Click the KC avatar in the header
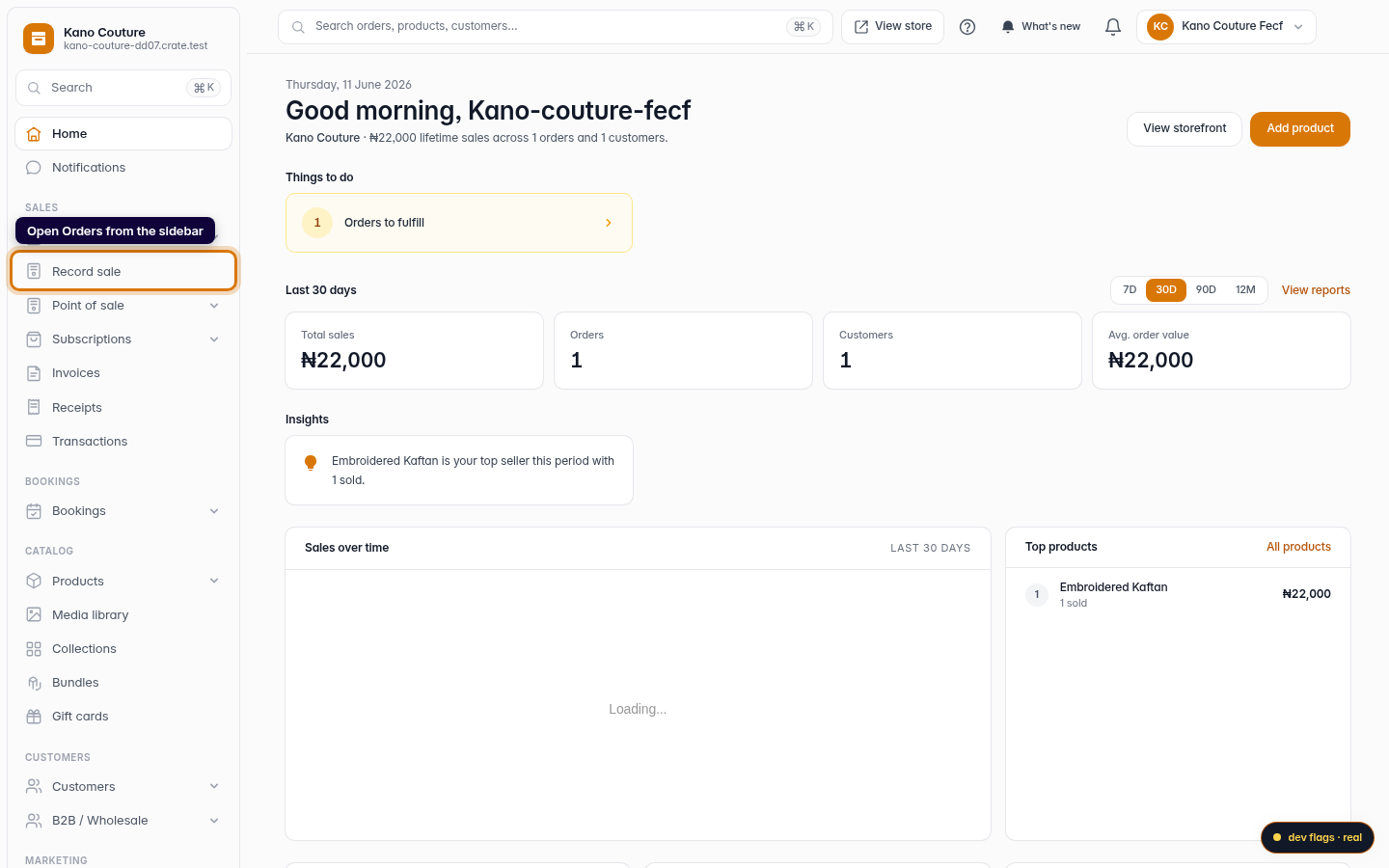 [1160, 27]
